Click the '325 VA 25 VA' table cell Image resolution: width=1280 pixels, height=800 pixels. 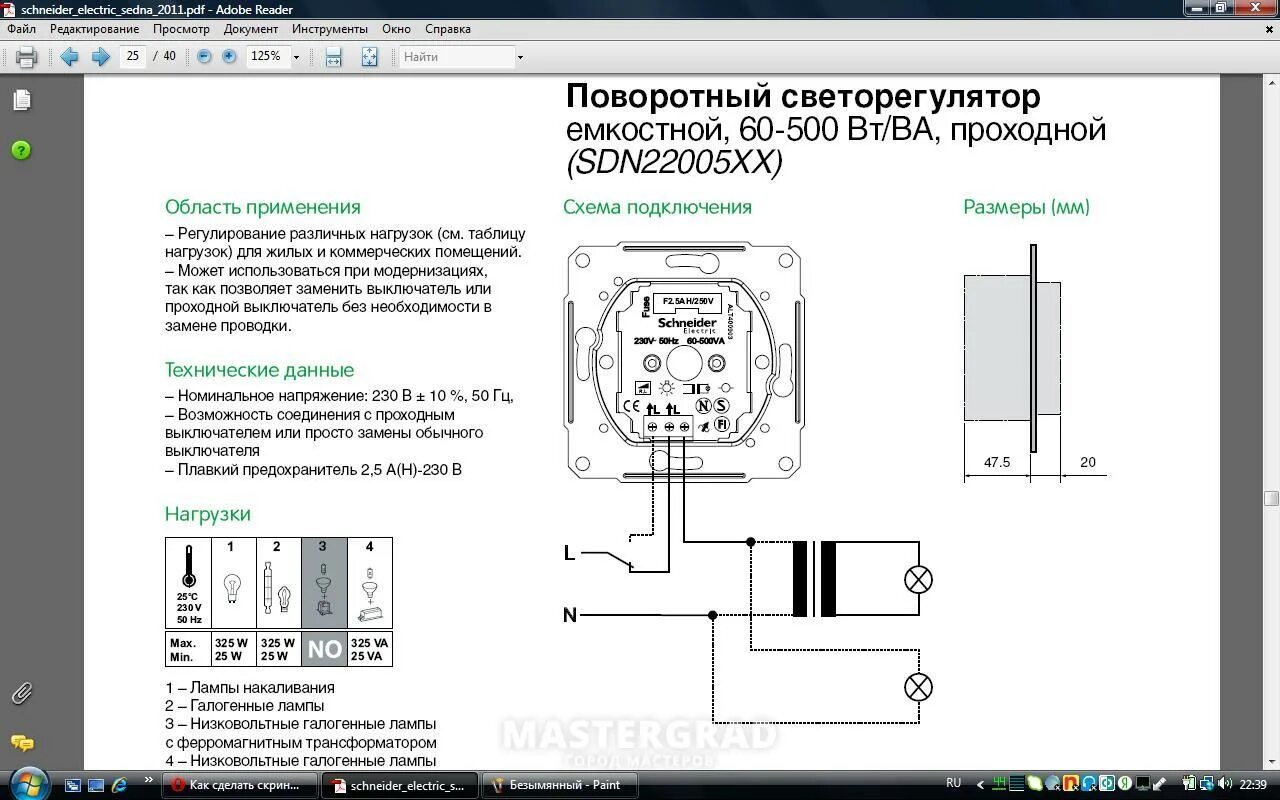[369, 649]
